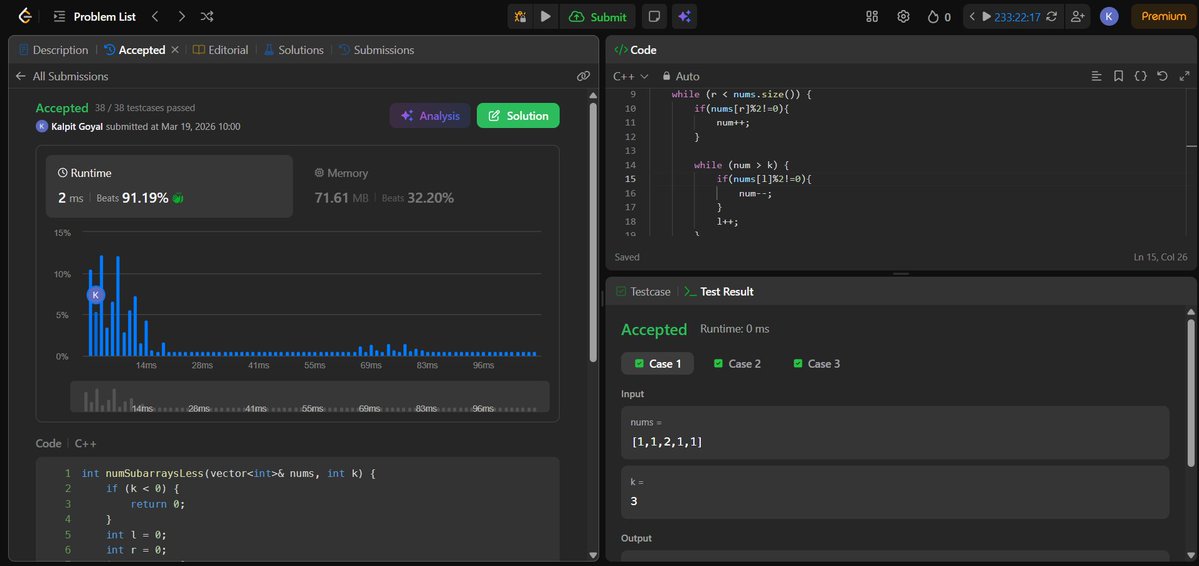The width and height of the screenshot is (1199, 566).
Task: Click the curly braces snippet icon
Action: click(x=1140, y=76)
